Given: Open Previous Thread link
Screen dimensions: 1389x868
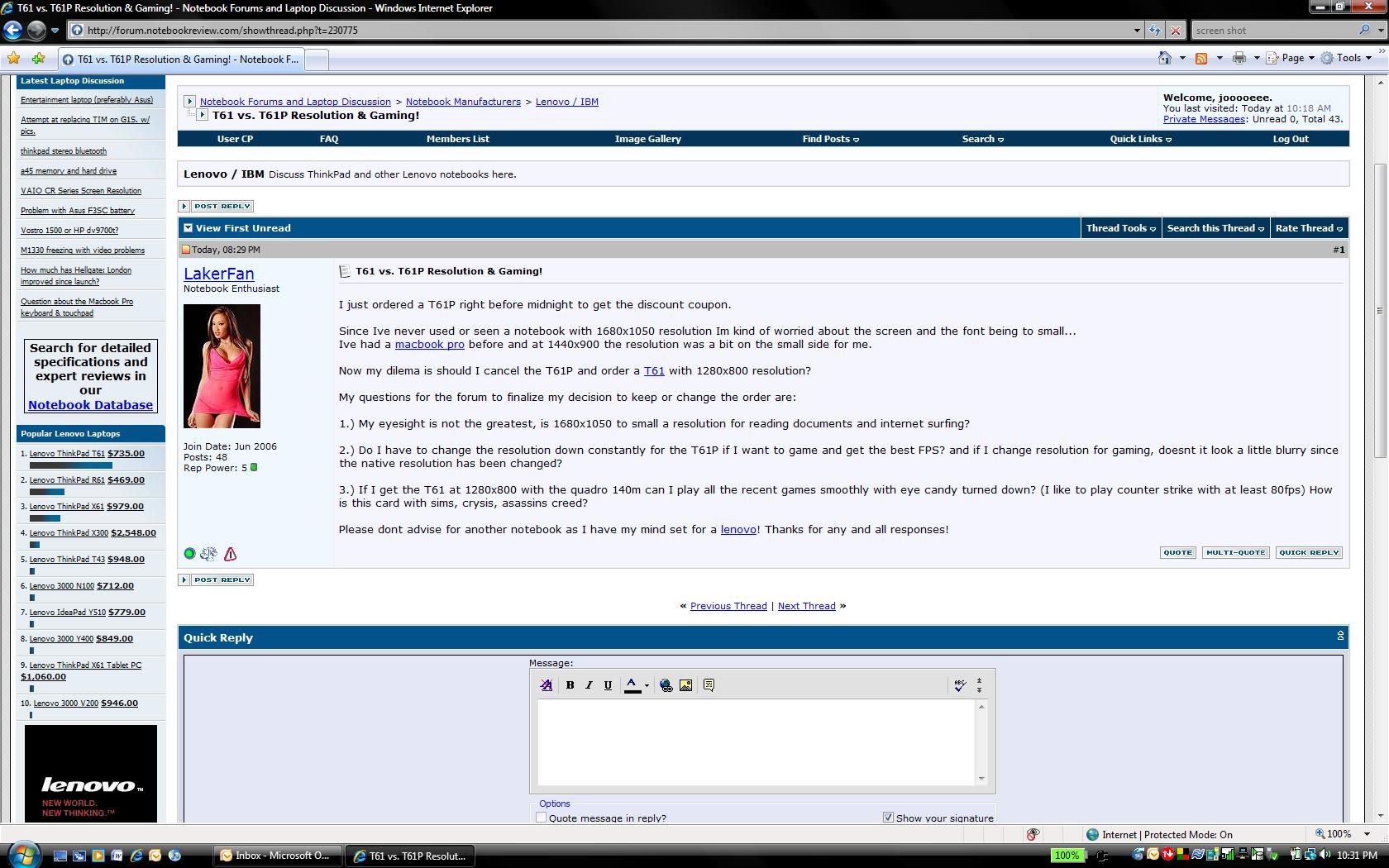Looking at the screenshot, I should click(x=728, y=606).
